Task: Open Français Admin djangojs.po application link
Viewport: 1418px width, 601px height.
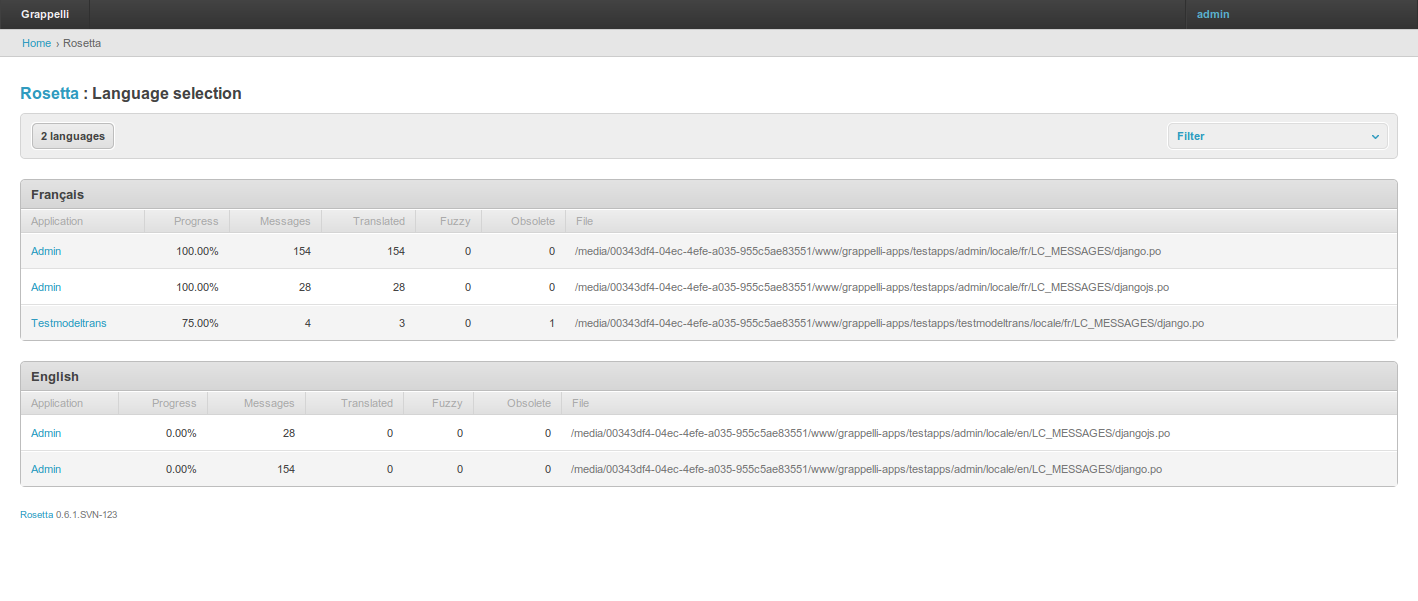Action: pos(46,287)
